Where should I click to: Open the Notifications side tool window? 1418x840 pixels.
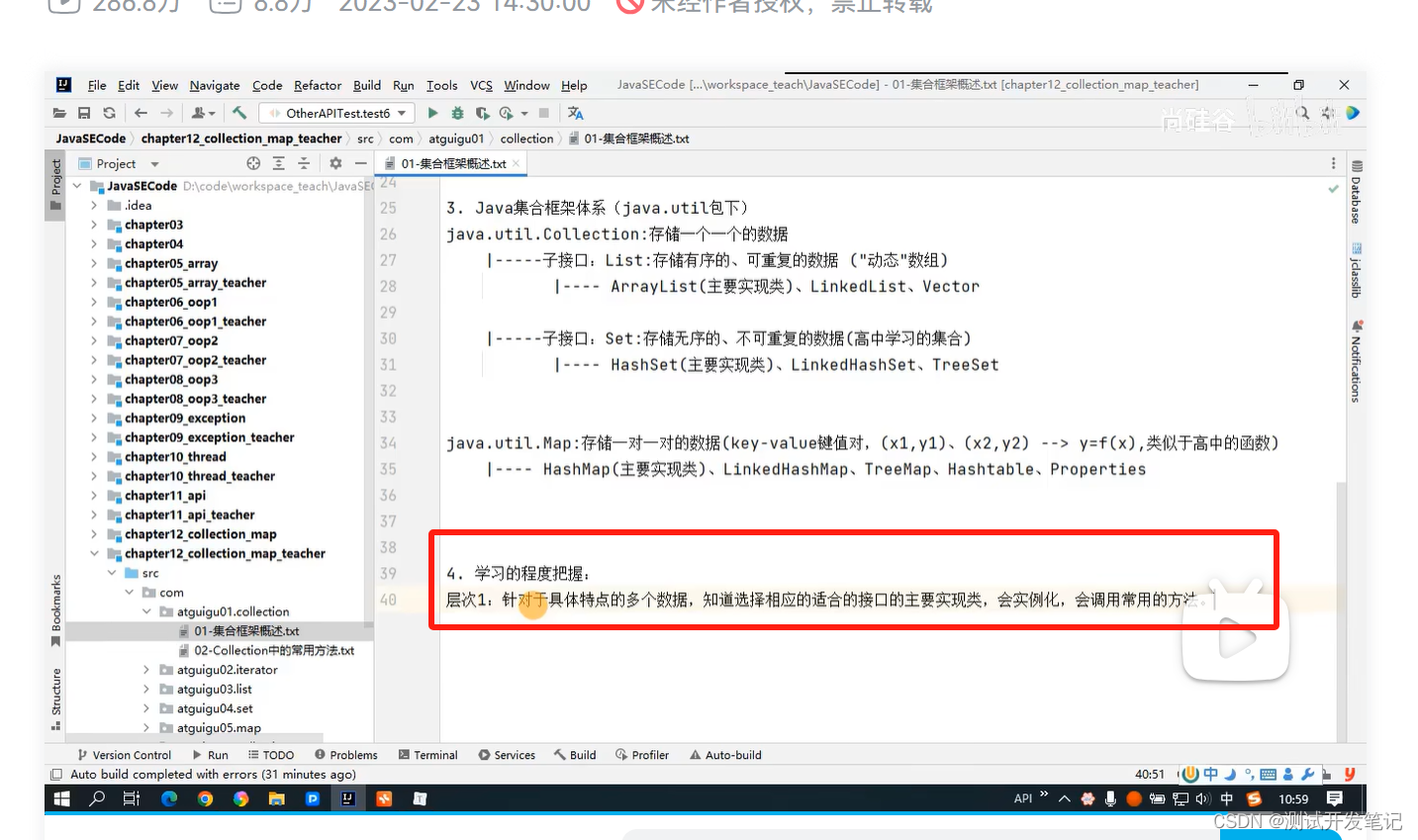click(x=1357, y=361)
